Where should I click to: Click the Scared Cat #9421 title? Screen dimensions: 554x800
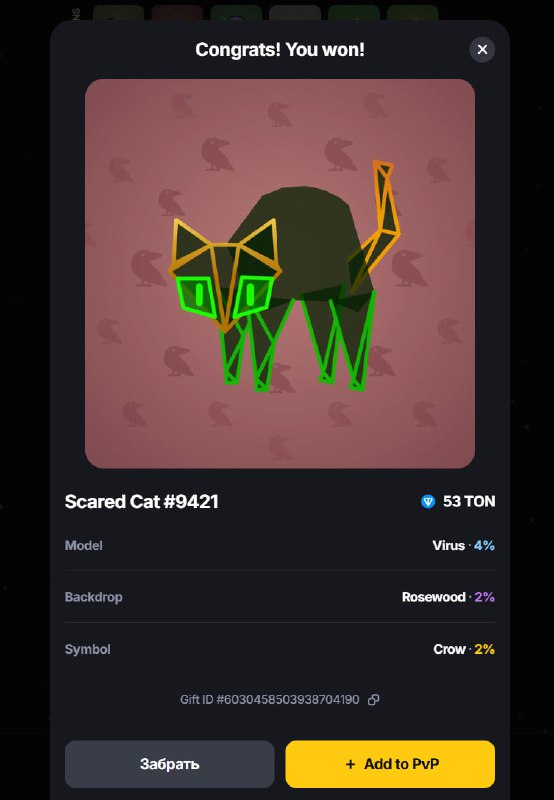(142, 502)
